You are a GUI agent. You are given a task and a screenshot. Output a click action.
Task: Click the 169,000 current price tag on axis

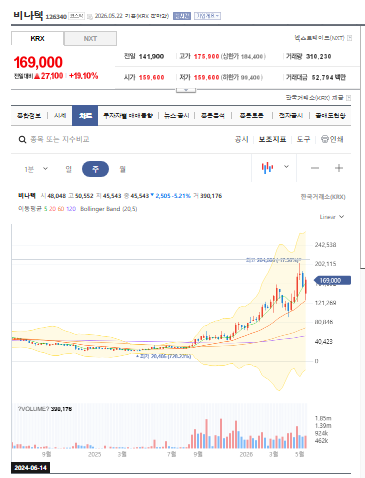[332, 280]
